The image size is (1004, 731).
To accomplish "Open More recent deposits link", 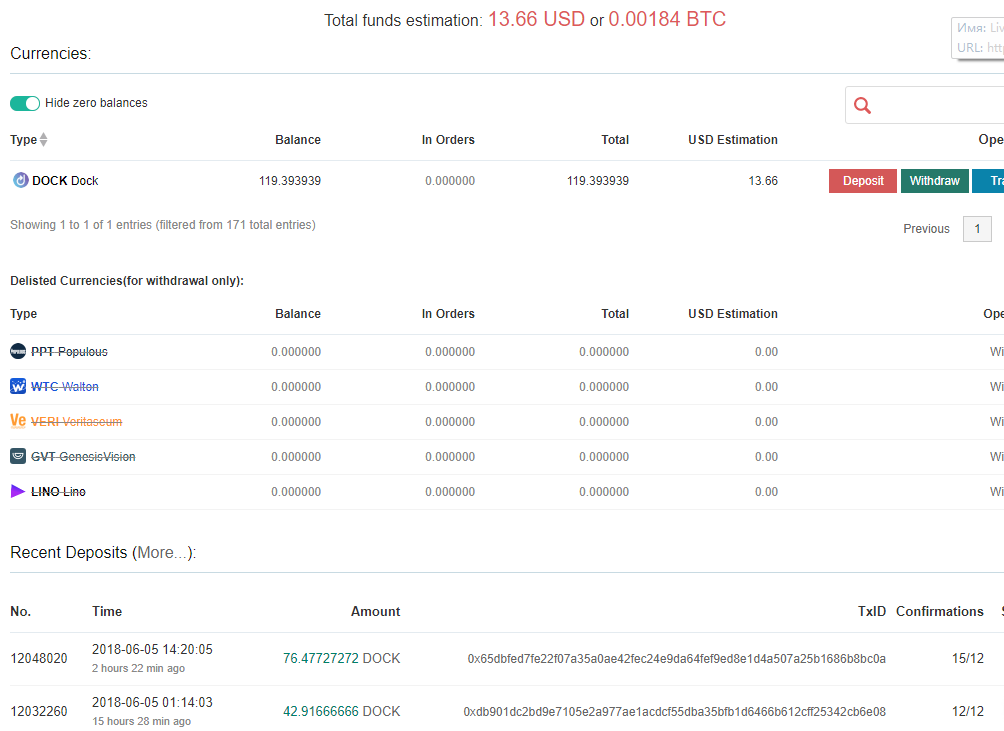I will 164,553.
